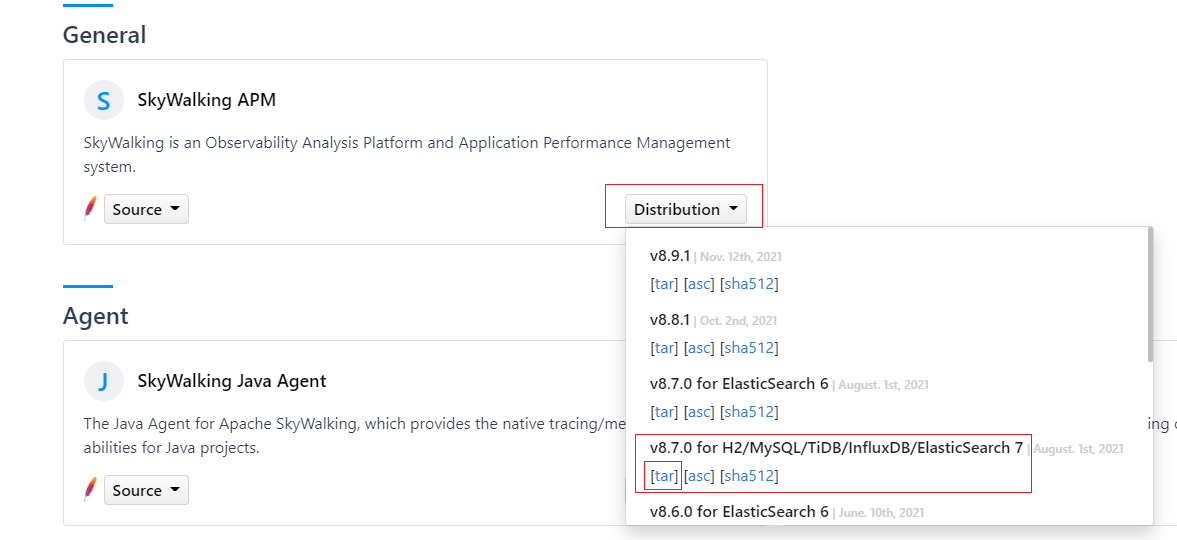Click the Apache feather icon beside SkyWalking APM Source
The image size is (1177, 540).
[91, 208]
